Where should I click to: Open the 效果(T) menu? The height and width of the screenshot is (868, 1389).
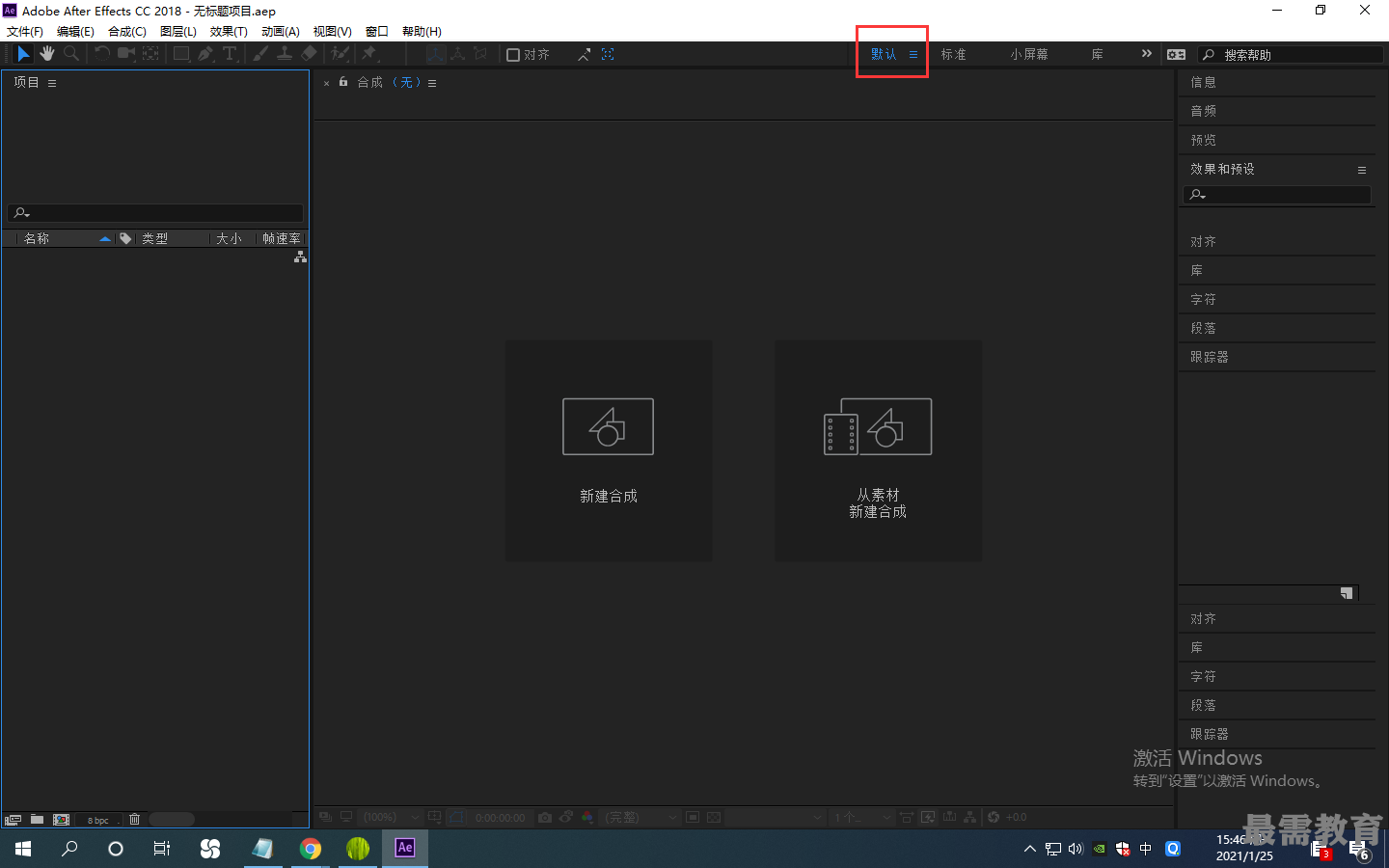pyautogui.click(x=229, y=32)
